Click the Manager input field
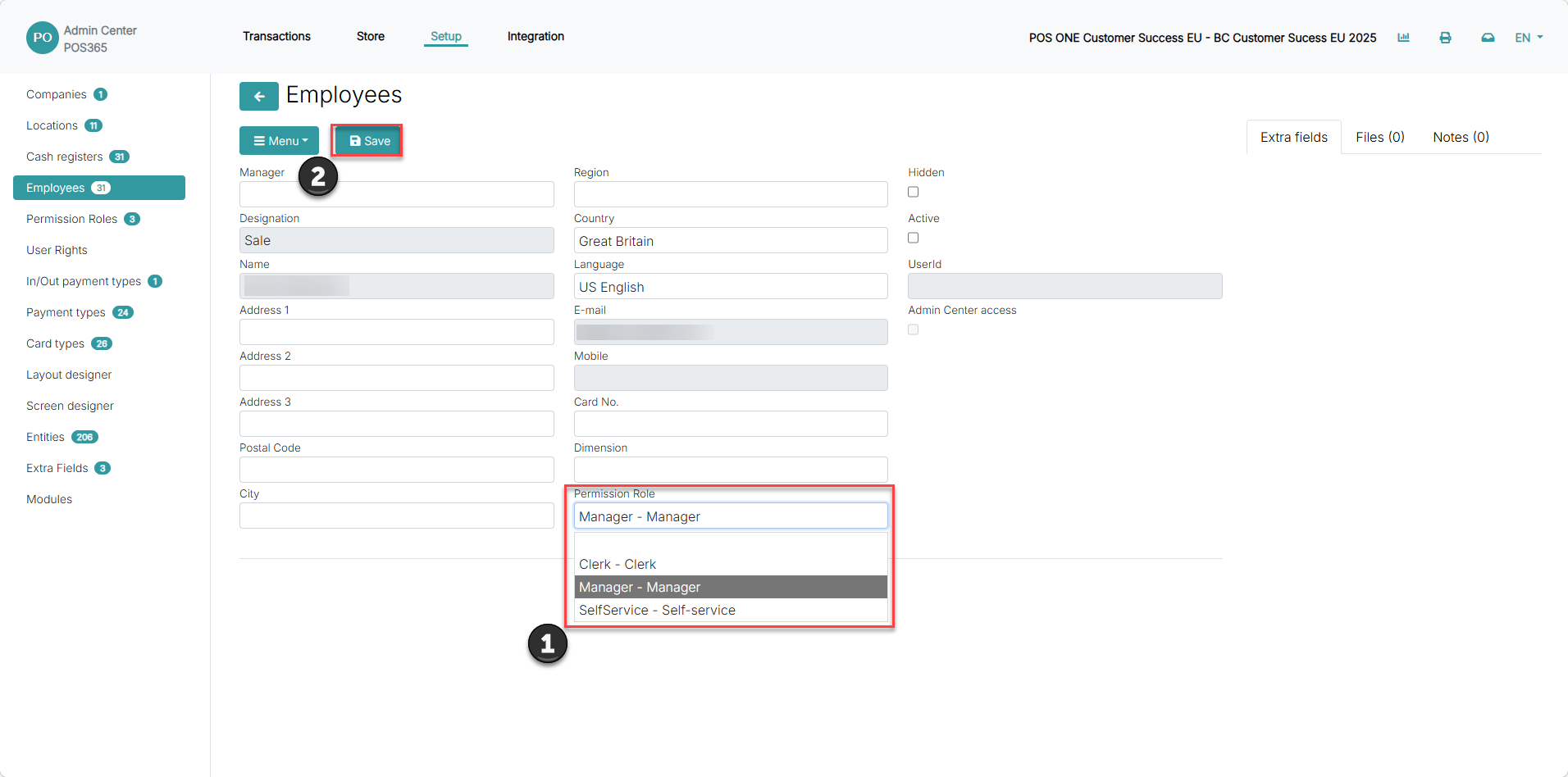Viewport: 1568px width, 777px height. pos(397,194)
